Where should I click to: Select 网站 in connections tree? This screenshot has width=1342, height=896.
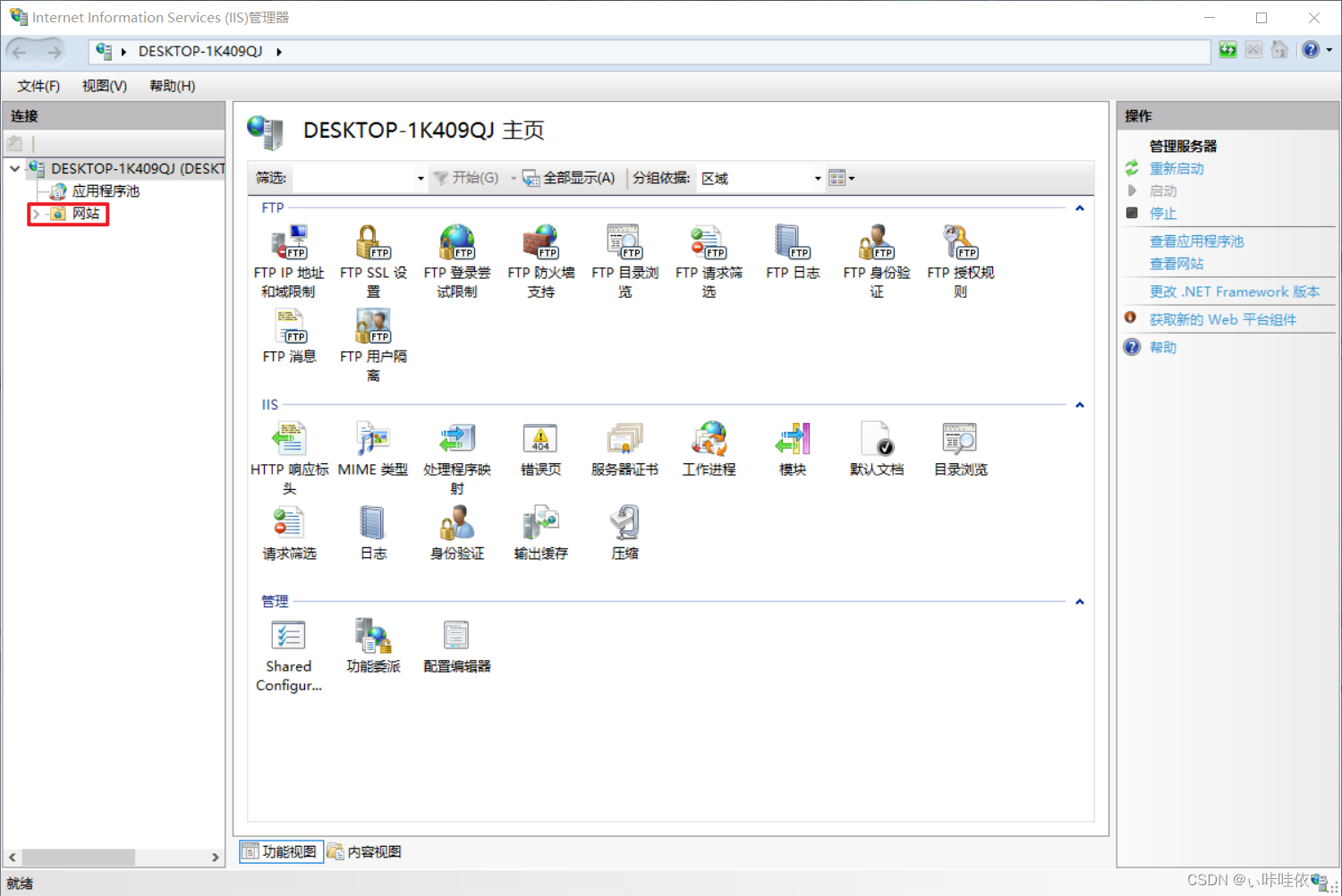[86, 214]
